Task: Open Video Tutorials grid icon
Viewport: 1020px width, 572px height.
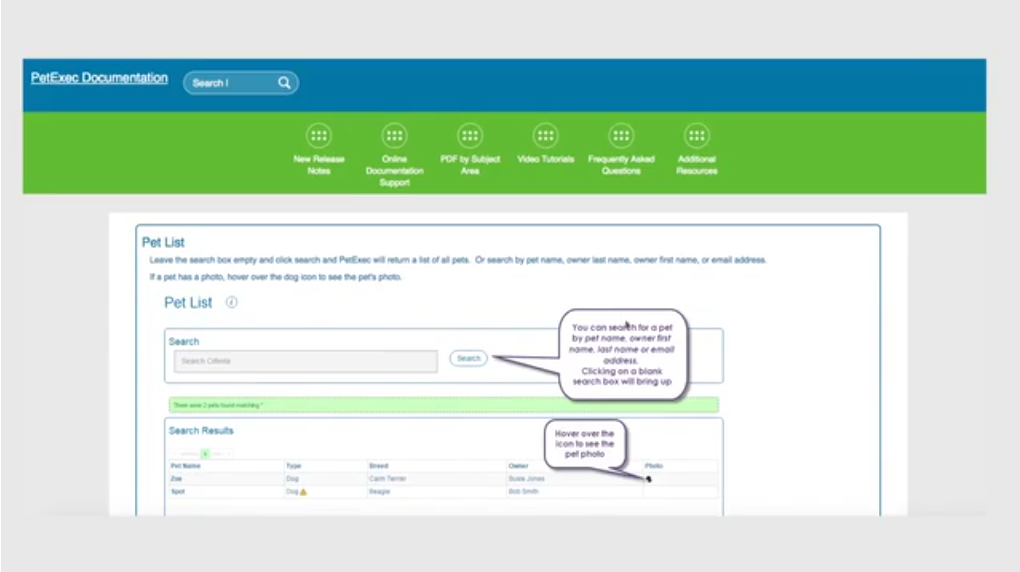Action: 545,135
